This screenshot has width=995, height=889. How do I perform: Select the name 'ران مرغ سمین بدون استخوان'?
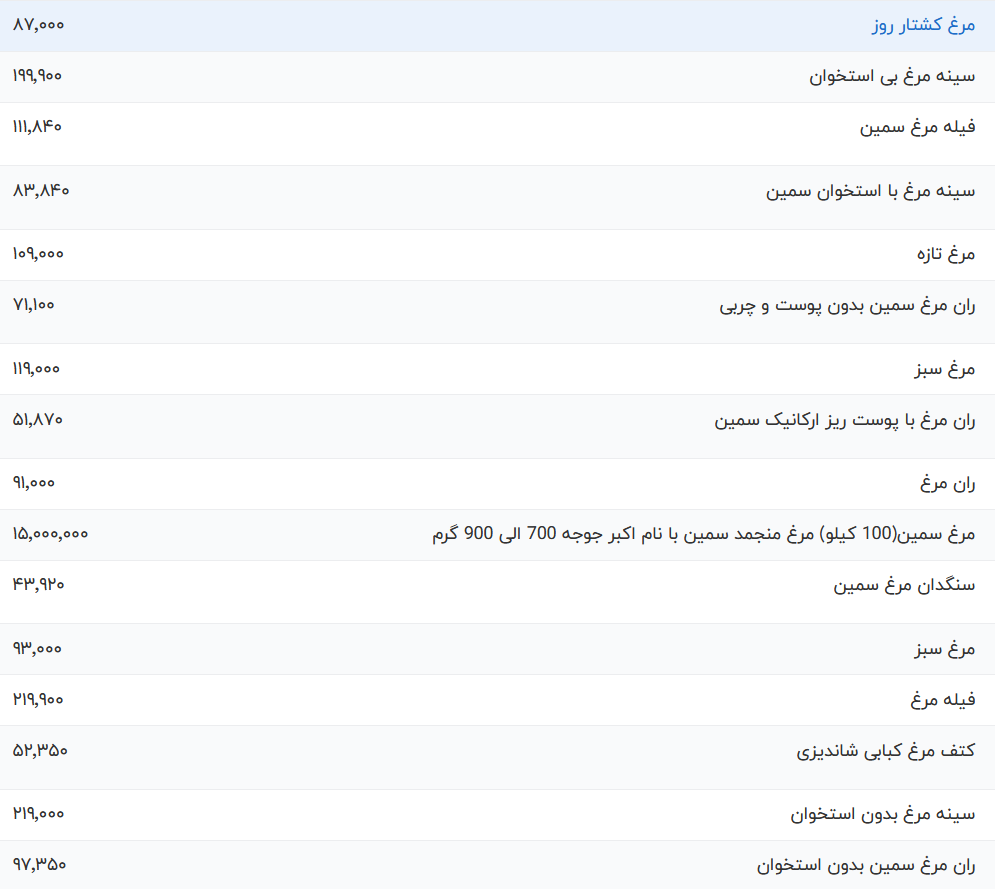866,866
